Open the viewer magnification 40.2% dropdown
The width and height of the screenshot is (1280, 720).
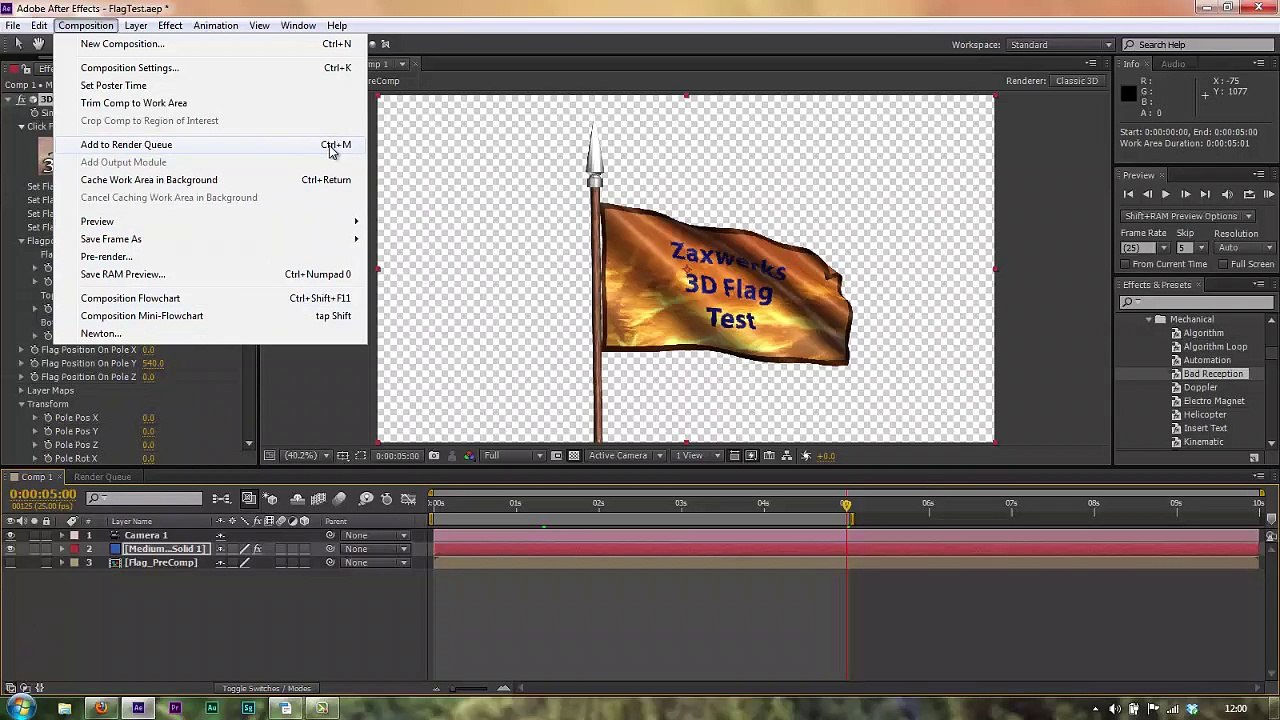tap(307, 456)
